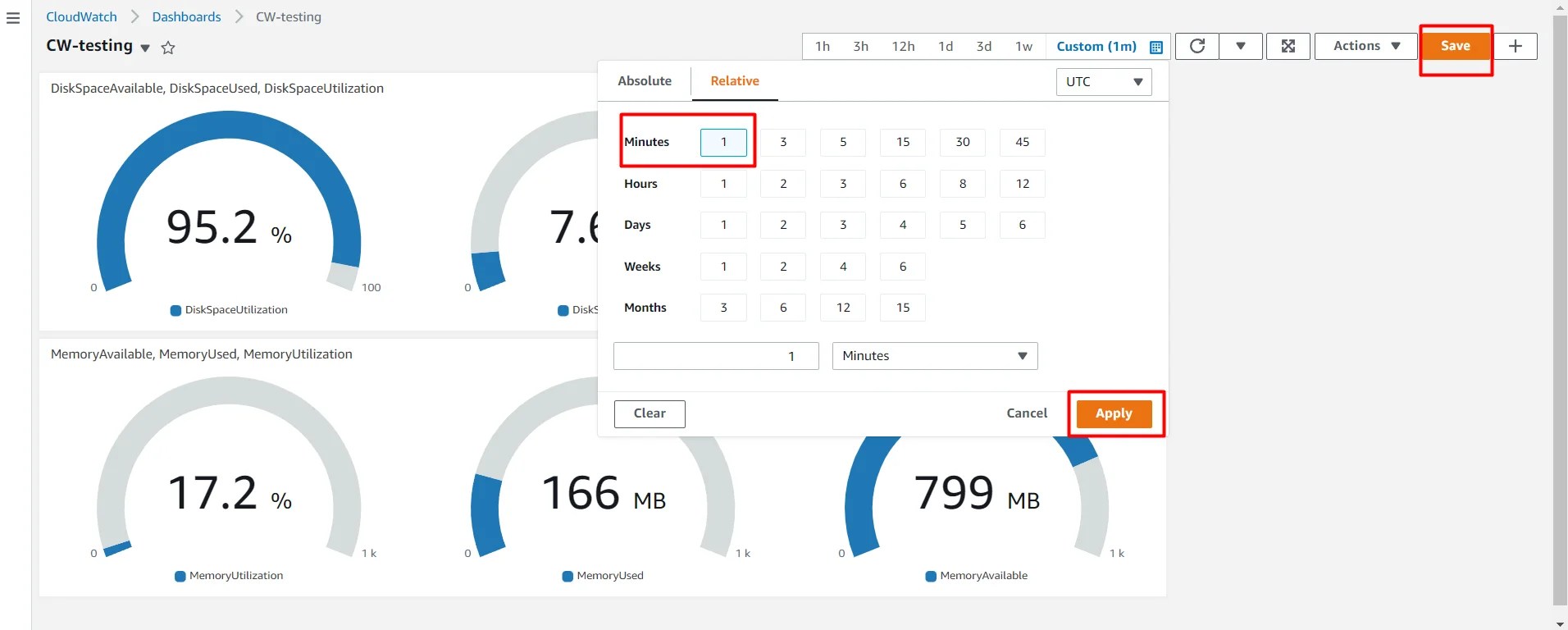Open refresh options dropdown arrow
This screenshot has height=630, width=1568.
1241,46
